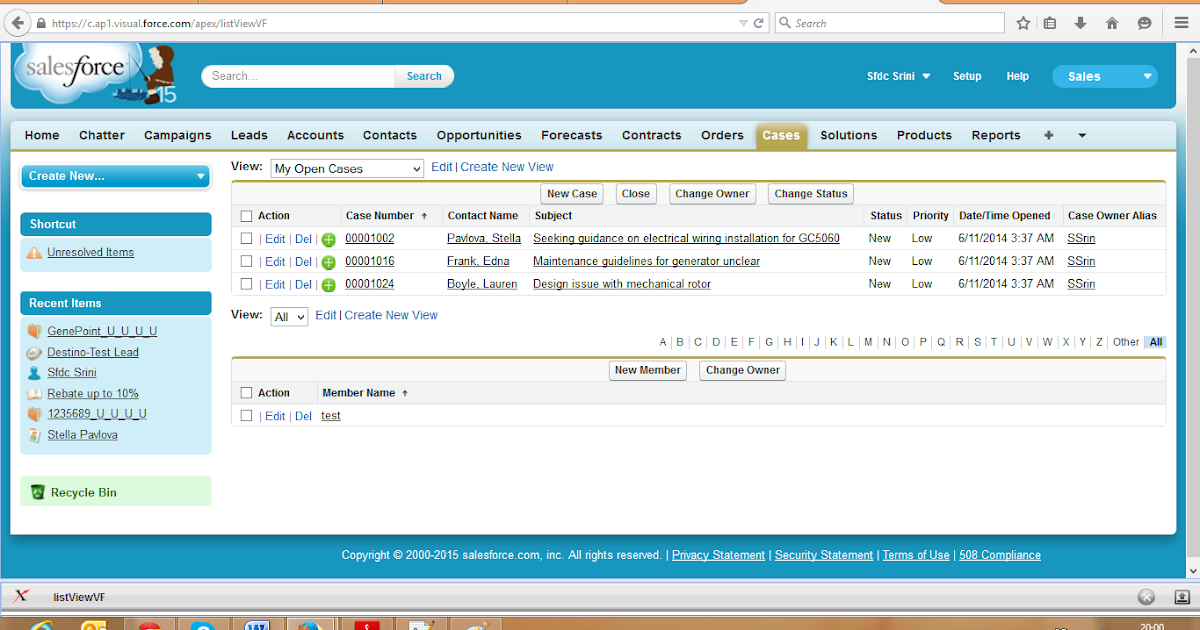Image resolution: width=1200 pixels, height=630 pixels.
Task: Click inside the salesforce Search field
Action: [296, 75]
